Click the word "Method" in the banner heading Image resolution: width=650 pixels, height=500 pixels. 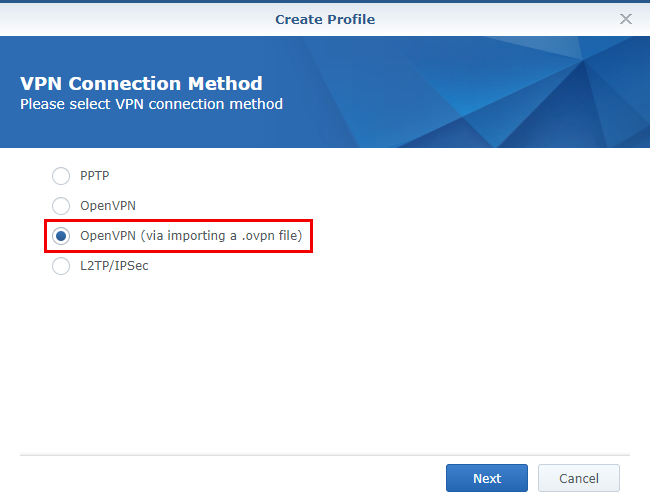click(x=224, y=83)
